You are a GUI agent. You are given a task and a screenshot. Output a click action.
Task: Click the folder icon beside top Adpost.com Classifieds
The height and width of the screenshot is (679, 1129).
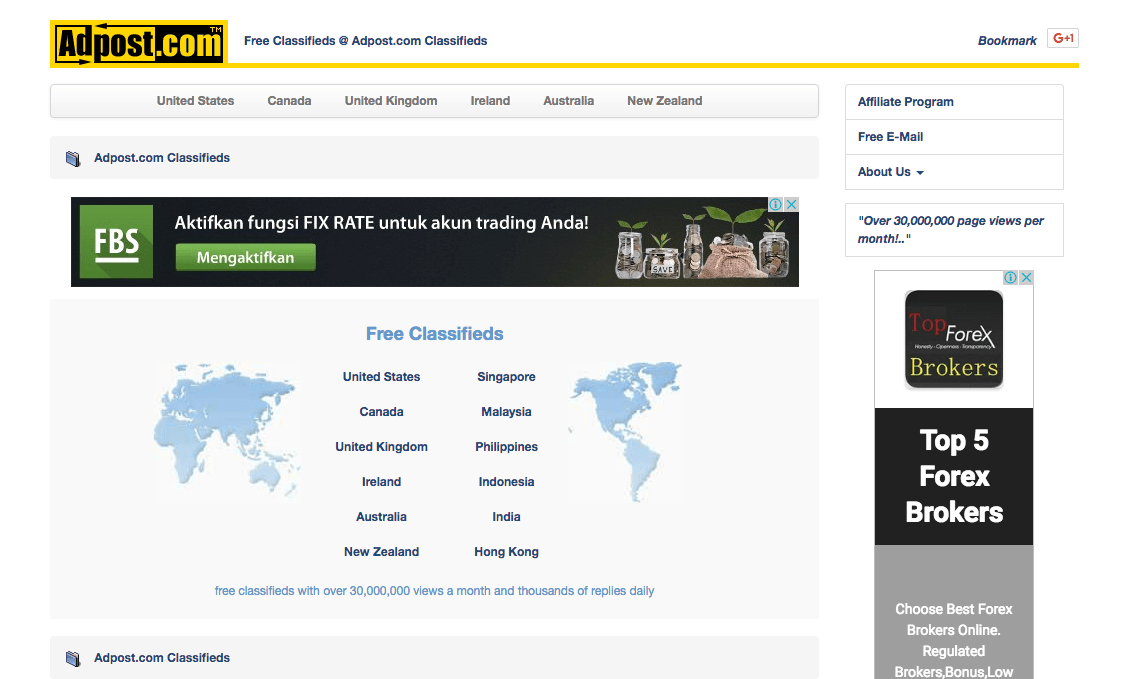tap(73, 157)
